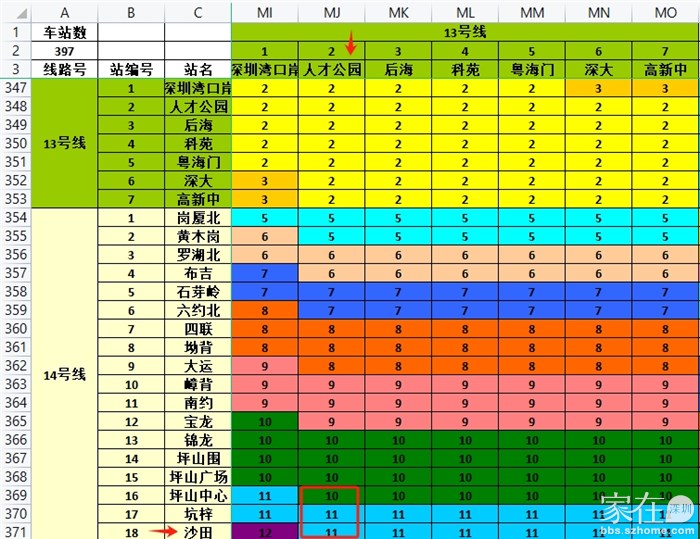Click the 沙田 station name cell
Viewport: 700px width, 539px height.
pyautogui.click(x=198, y=531)
